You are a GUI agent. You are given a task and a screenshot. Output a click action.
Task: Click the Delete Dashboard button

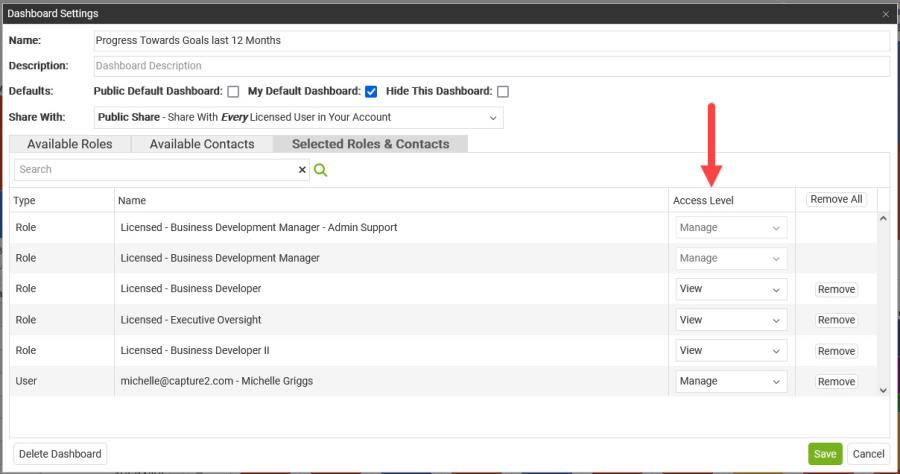click(x=60, y=454)
